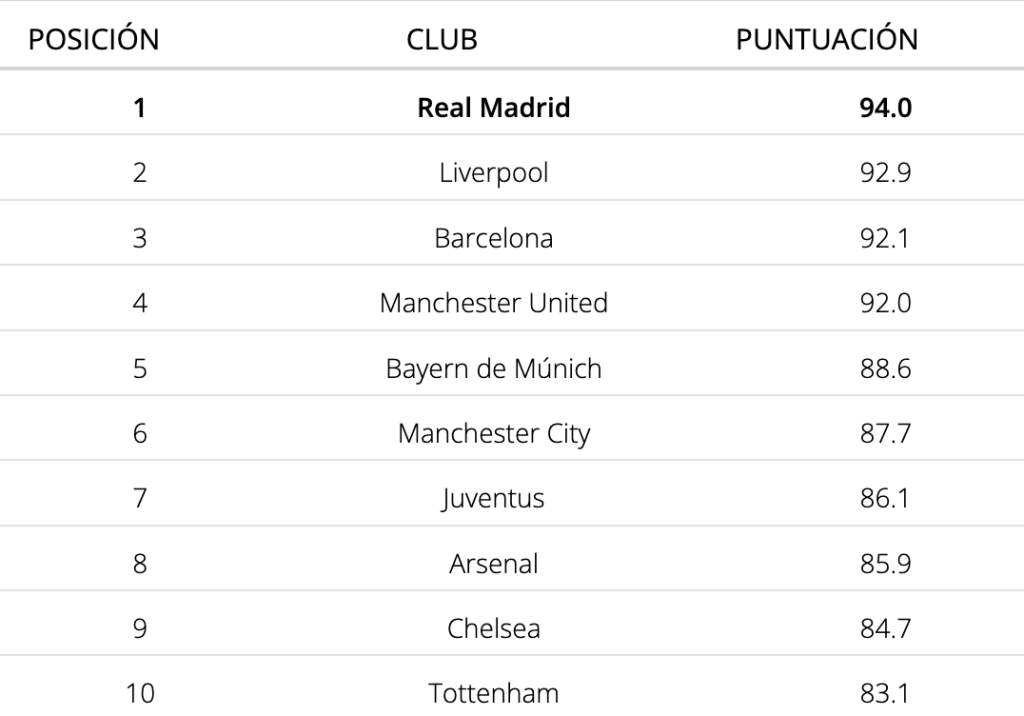Select the Bayern de Múnich row
Viewport: 1024px width, 716px height.
tap(512, 368)
